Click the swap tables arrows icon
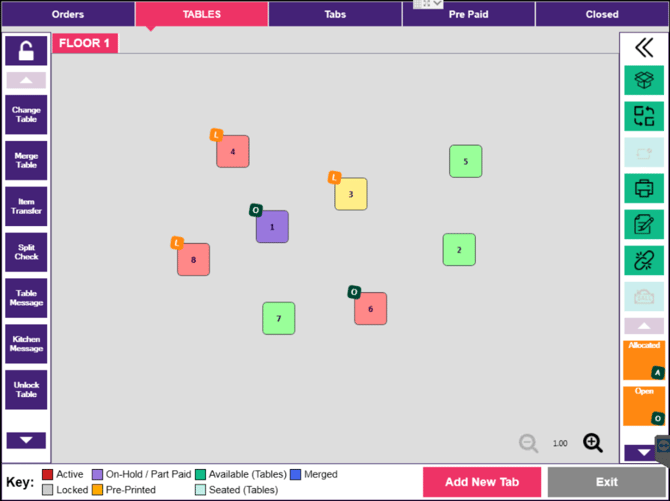The image size is (670, 501). click(x=644, y=116)
